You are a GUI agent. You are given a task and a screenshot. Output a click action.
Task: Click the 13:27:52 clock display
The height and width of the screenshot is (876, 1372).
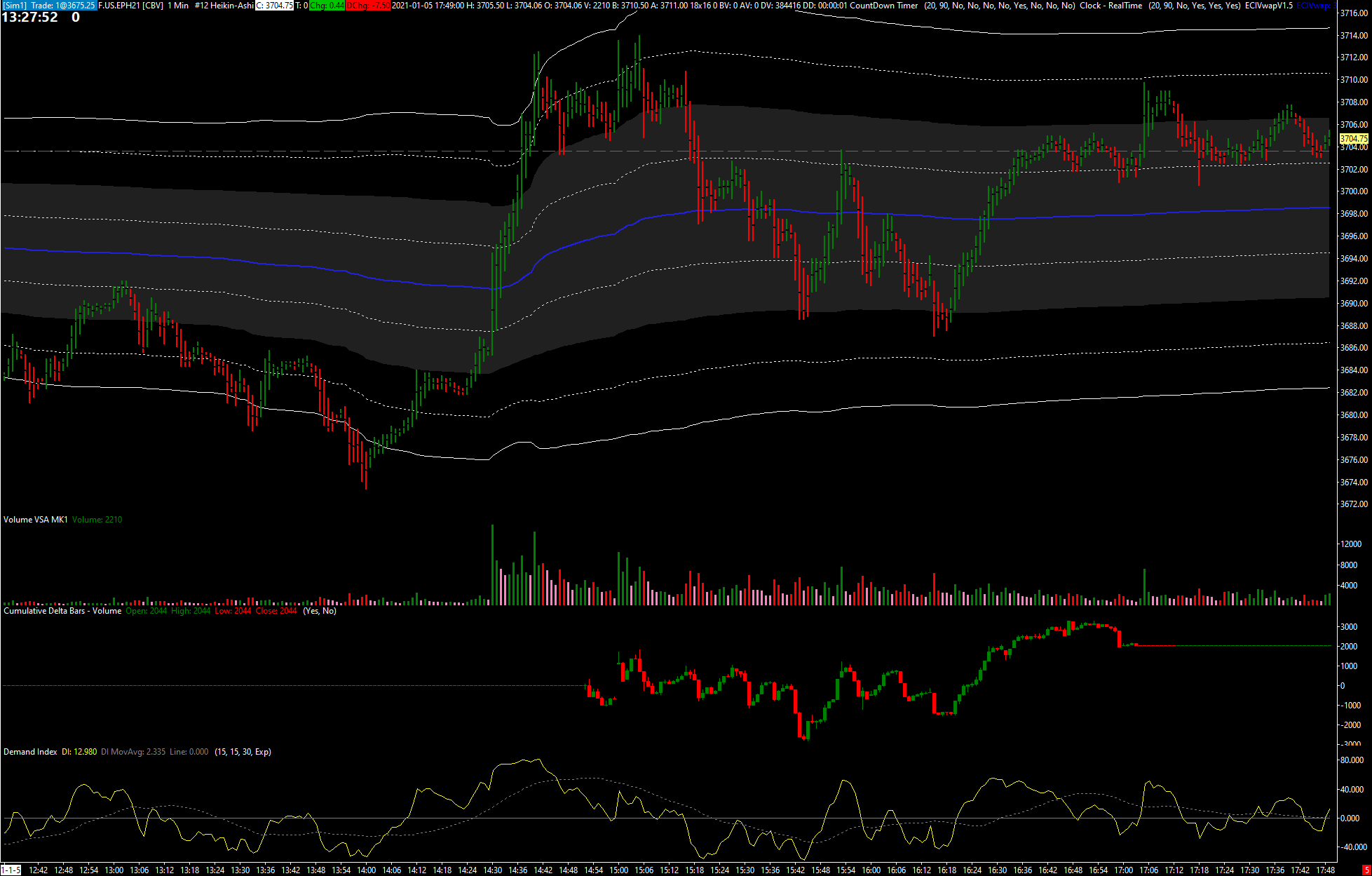coord(30,18)
